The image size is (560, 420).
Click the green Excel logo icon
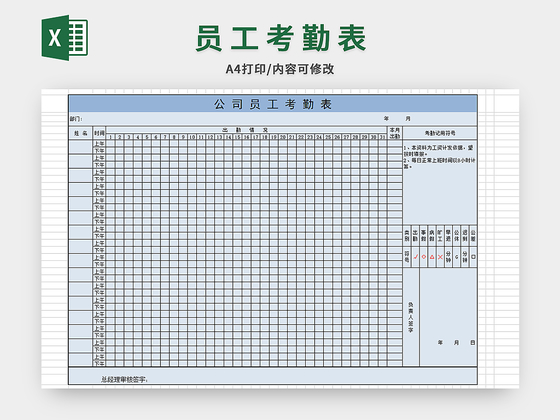coord(65,38)
